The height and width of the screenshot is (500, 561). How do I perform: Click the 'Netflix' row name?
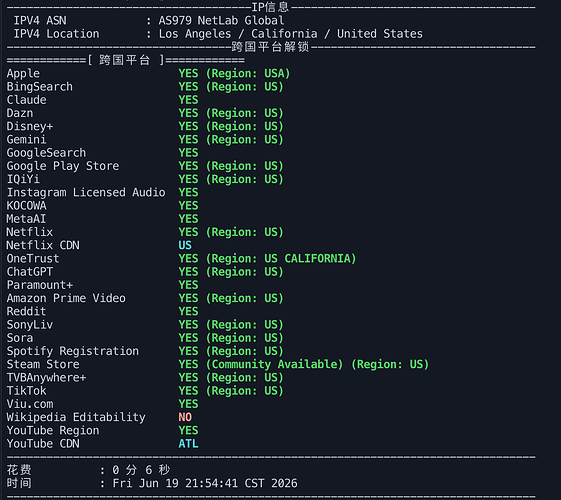pyautogui.click(x=30, y=232)
